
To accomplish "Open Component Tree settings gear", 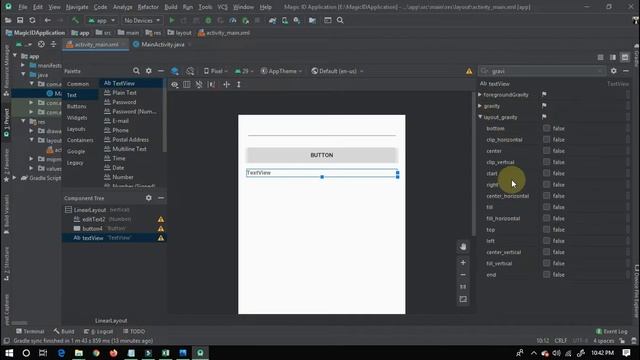I will tap(149, 198).
